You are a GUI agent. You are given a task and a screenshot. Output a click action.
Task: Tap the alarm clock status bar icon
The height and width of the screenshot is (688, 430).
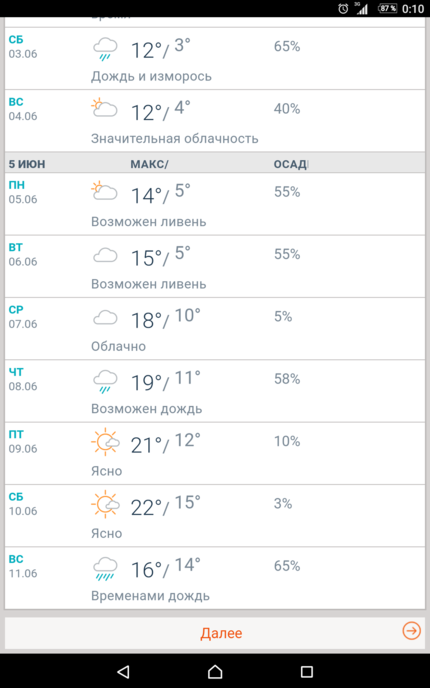click(343, 8)
